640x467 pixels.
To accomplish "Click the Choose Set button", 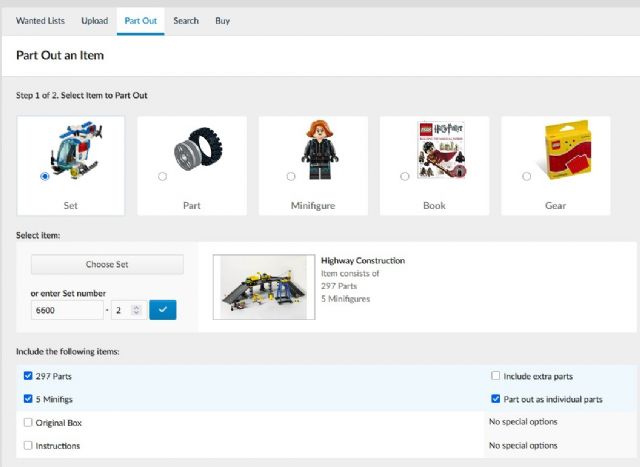I will click(107, 265).
